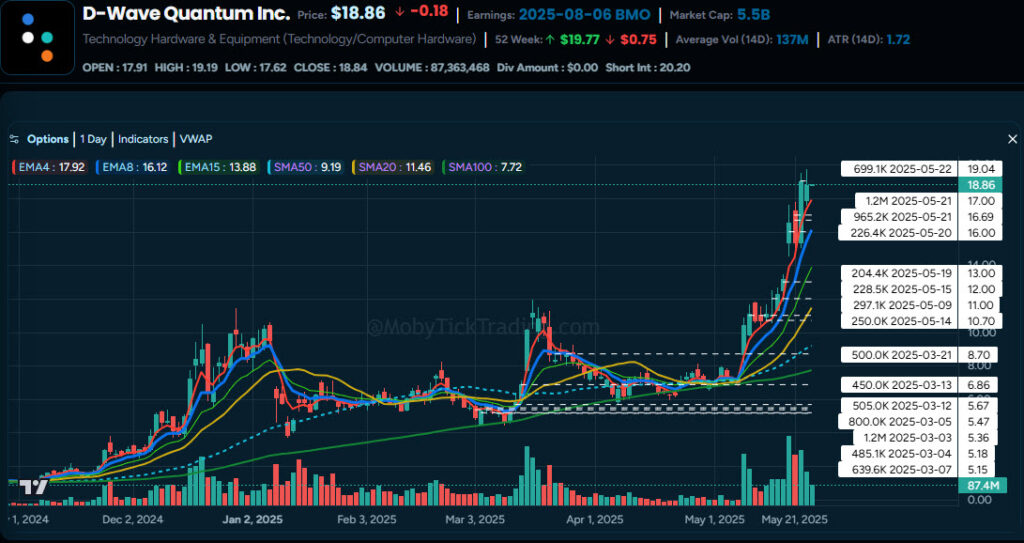The height and width of the screenshot is (543, 1024).
Task: Click the 87.4M volume axis label
Action: point(982,485)
